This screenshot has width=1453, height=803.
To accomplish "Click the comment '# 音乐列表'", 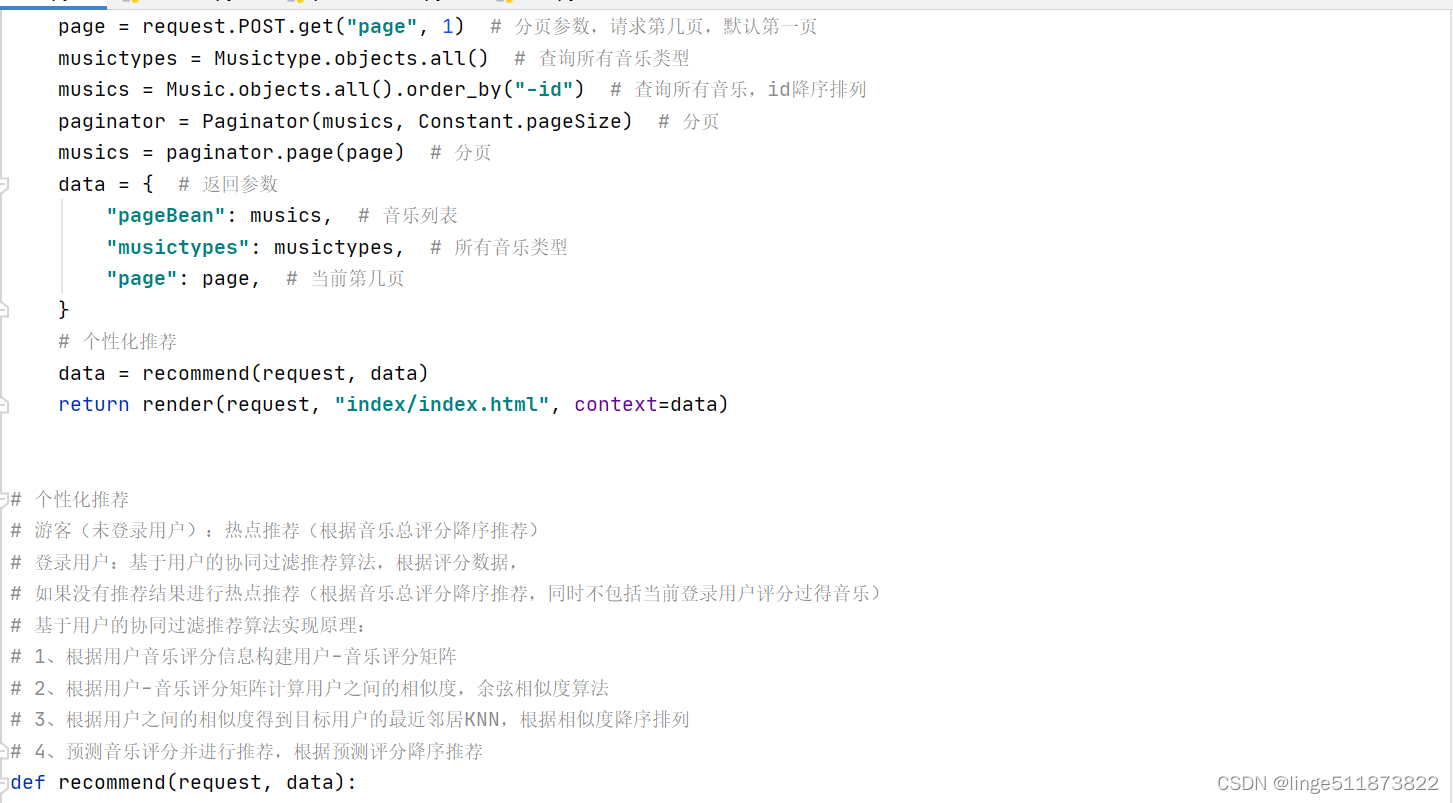I will tap(408, 215).
